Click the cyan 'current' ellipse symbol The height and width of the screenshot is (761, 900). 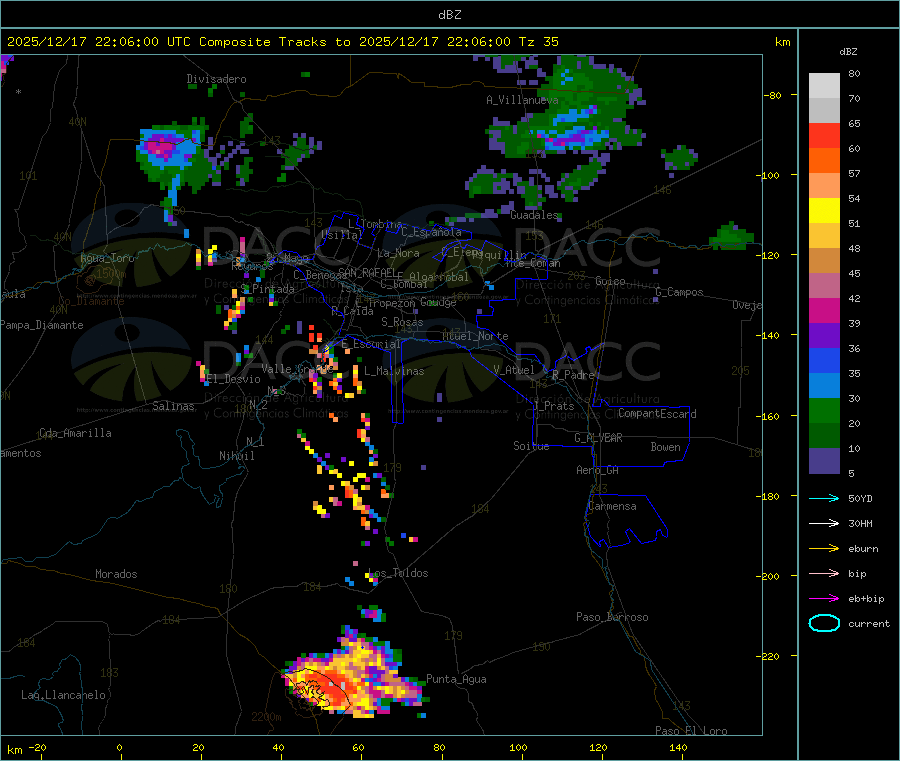coord(824,623)
